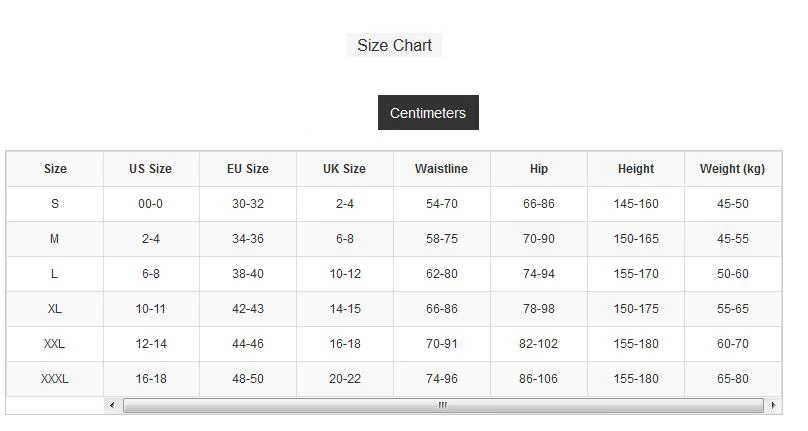
Task: Select the Centimeters tab
Action: coord(428,113)
